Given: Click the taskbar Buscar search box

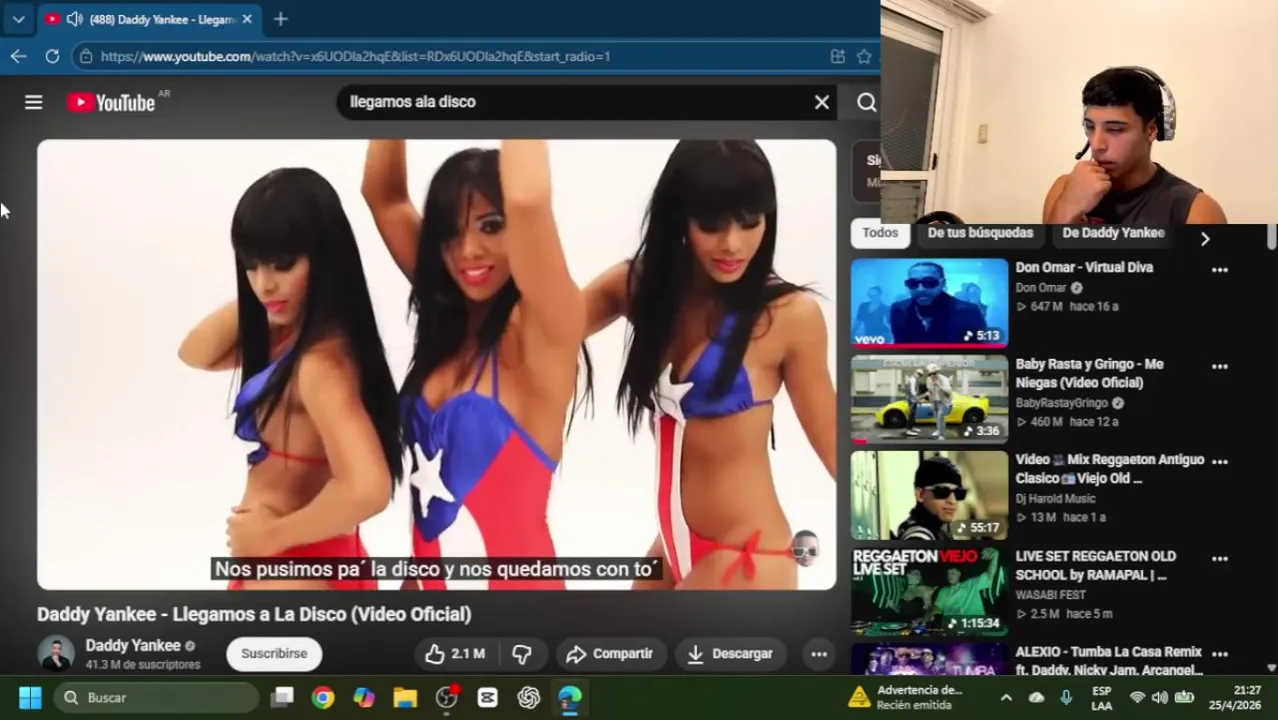Looking at the screenshot, I should pos(155,697).
